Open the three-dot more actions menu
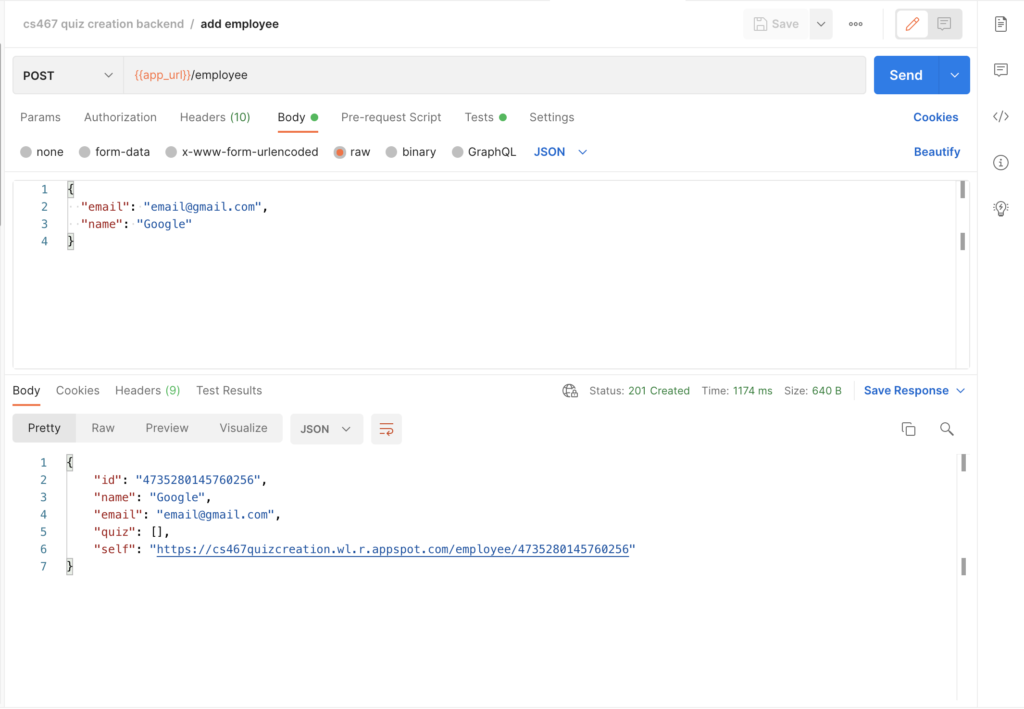This screenshot has height=709, width=1024. tap(855, 24)
